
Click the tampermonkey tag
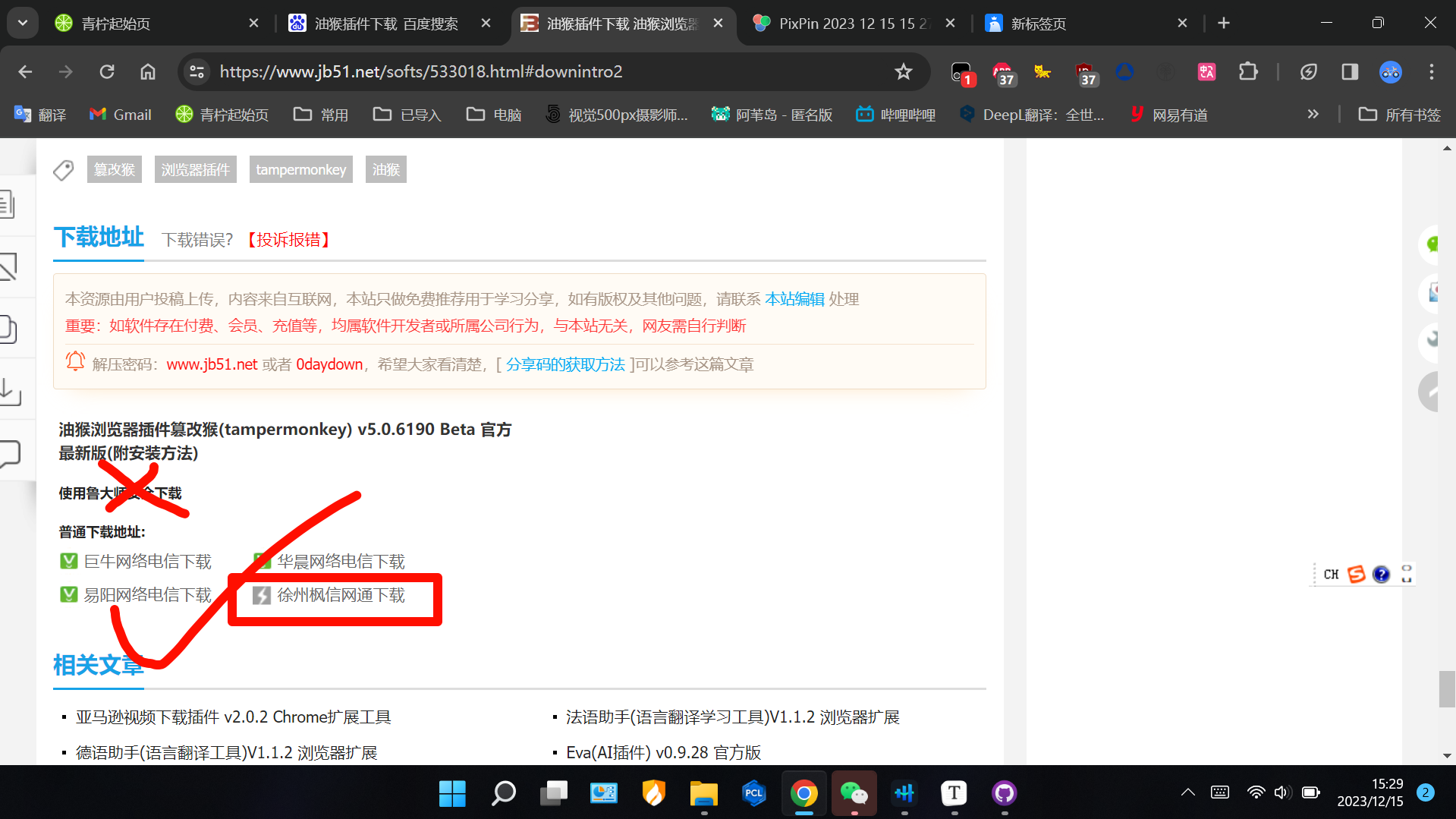click(300, 169)
